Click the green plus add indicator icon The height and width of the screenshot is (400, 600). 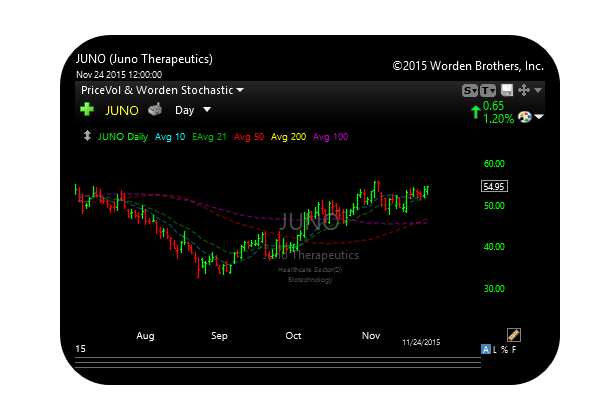(x=87, y=110)
